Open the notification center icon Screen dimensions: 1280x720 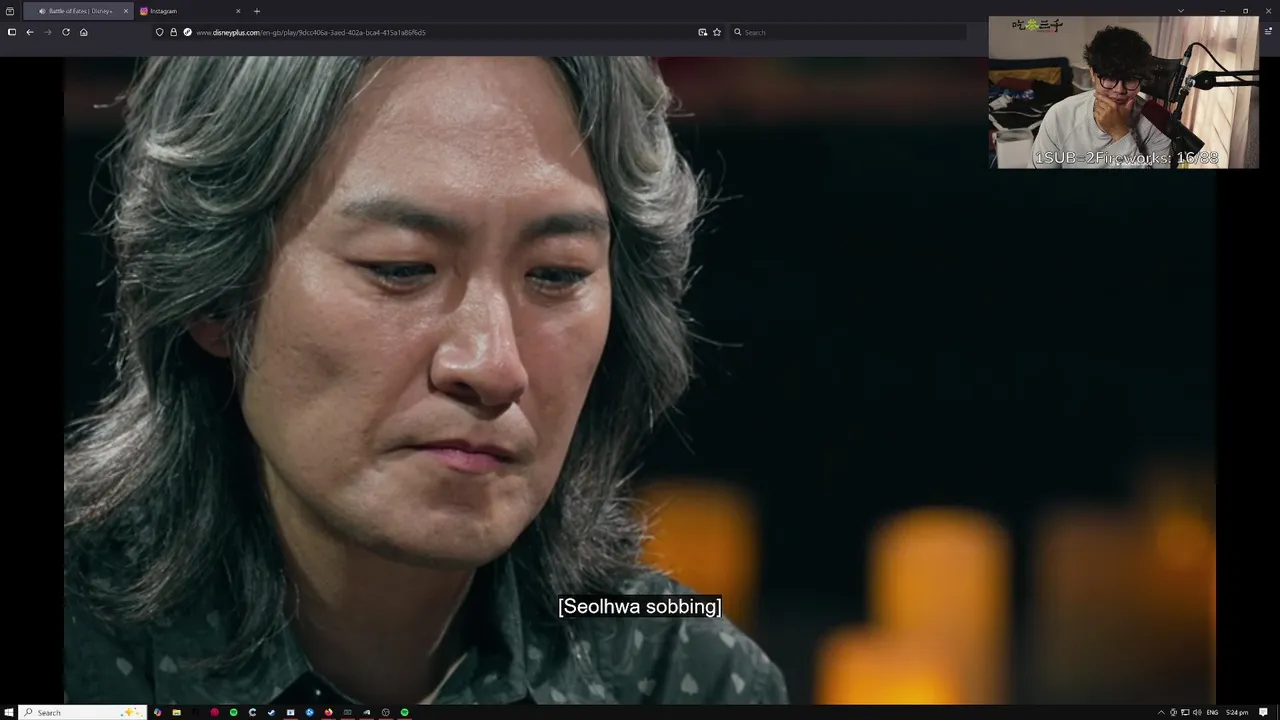pyautogui.click(x=1264, y=712)
